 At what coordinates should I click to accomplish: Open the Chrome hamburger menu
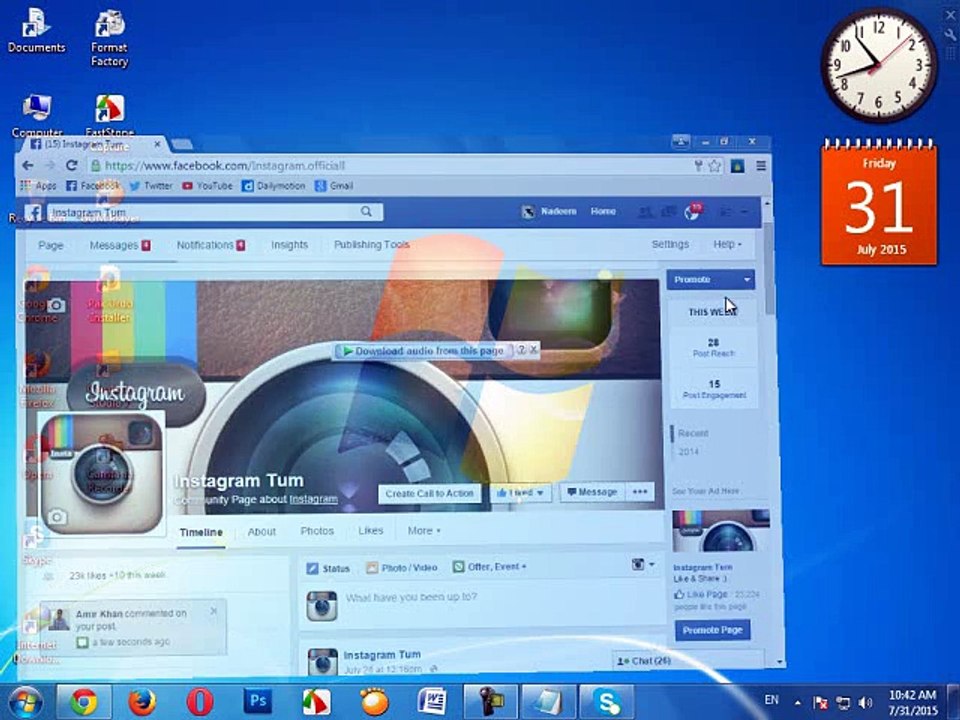761,165
